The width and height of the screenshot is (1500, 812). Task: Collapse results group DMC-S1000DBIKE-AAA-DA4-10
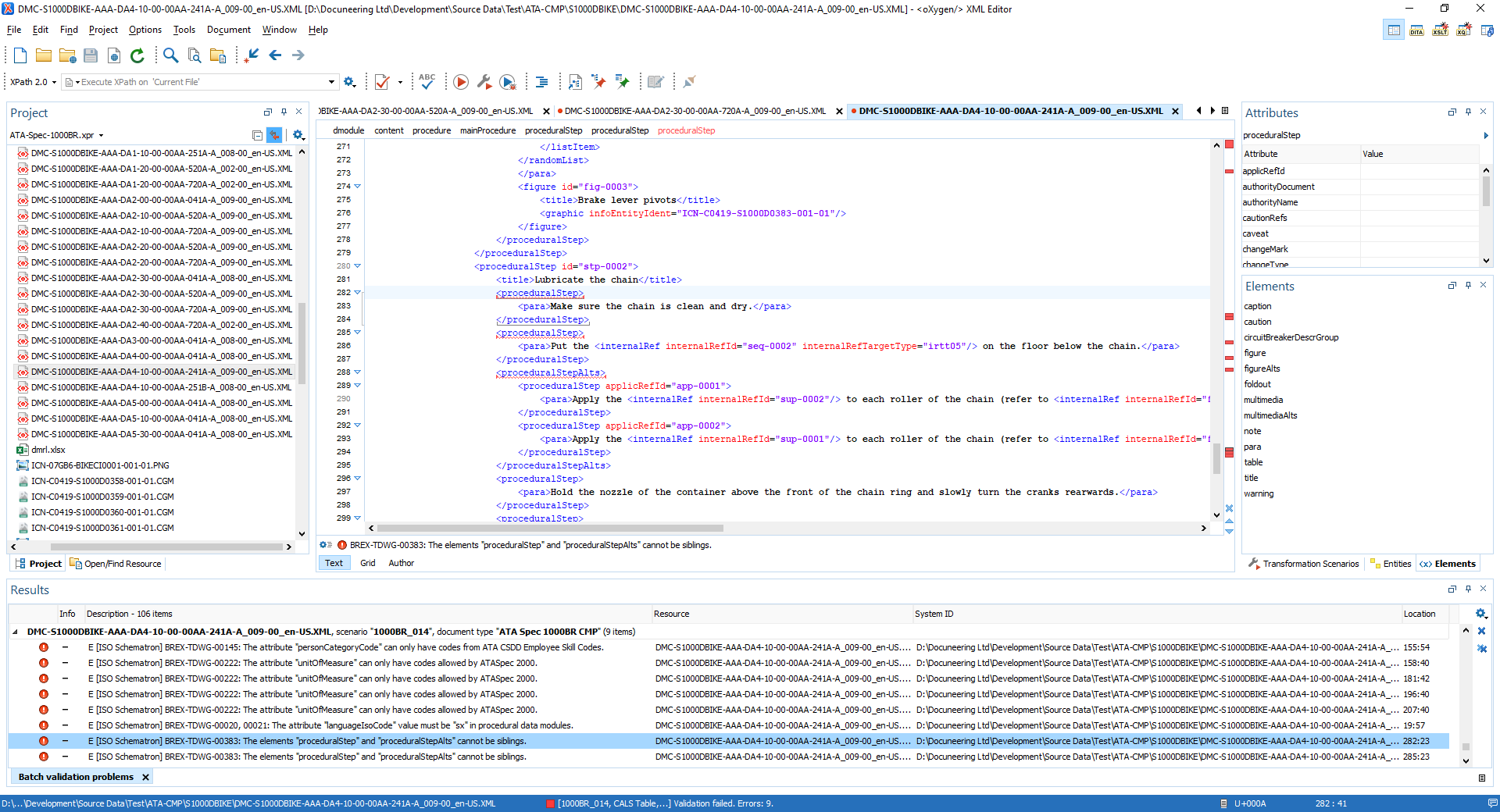(x=16, y=632)
